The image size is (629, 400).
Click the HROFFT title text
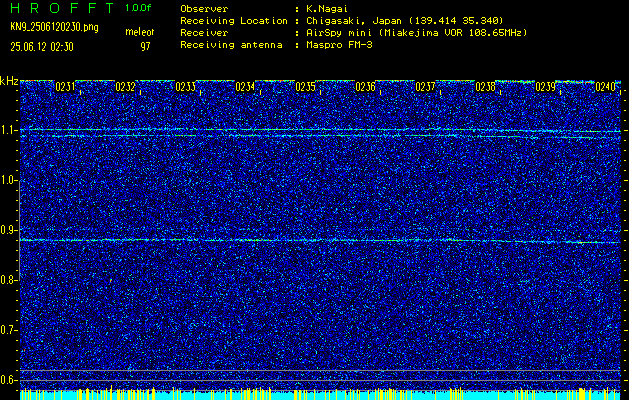tap(62, 8)
